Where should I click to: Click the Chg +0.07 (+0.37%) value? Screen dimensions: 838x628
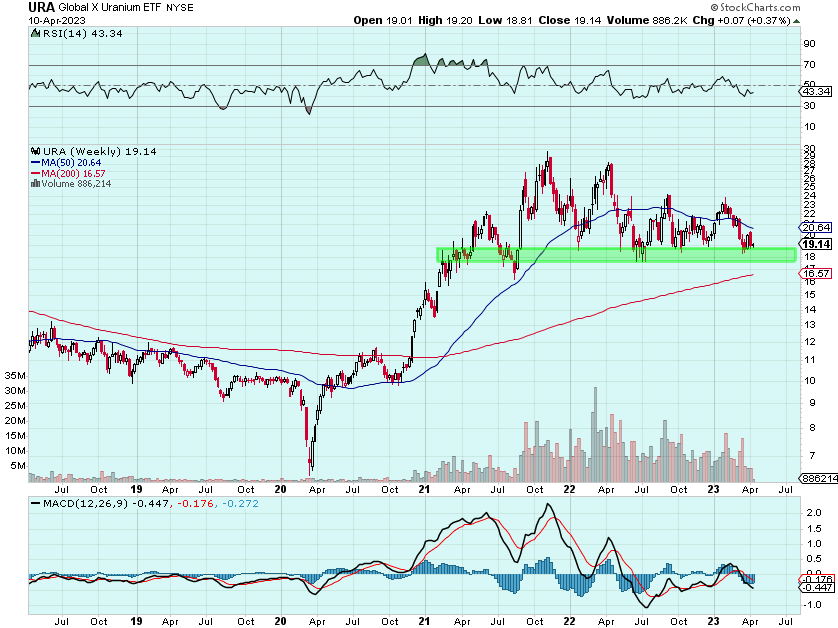click(741, 20)
